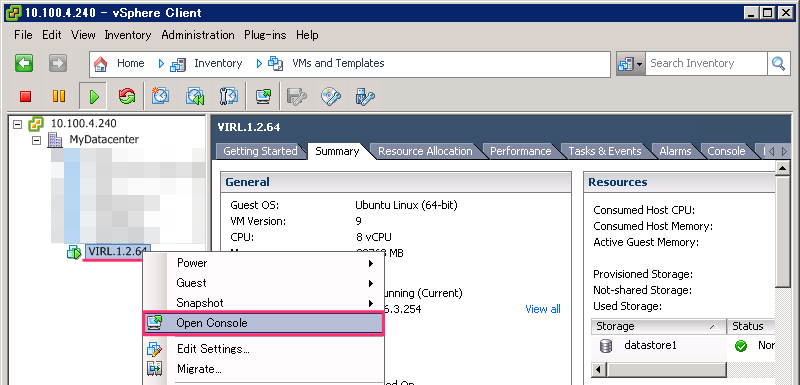Switch to the Resource Allocation tab
The image size is (800, 385).
pos(425,151)
